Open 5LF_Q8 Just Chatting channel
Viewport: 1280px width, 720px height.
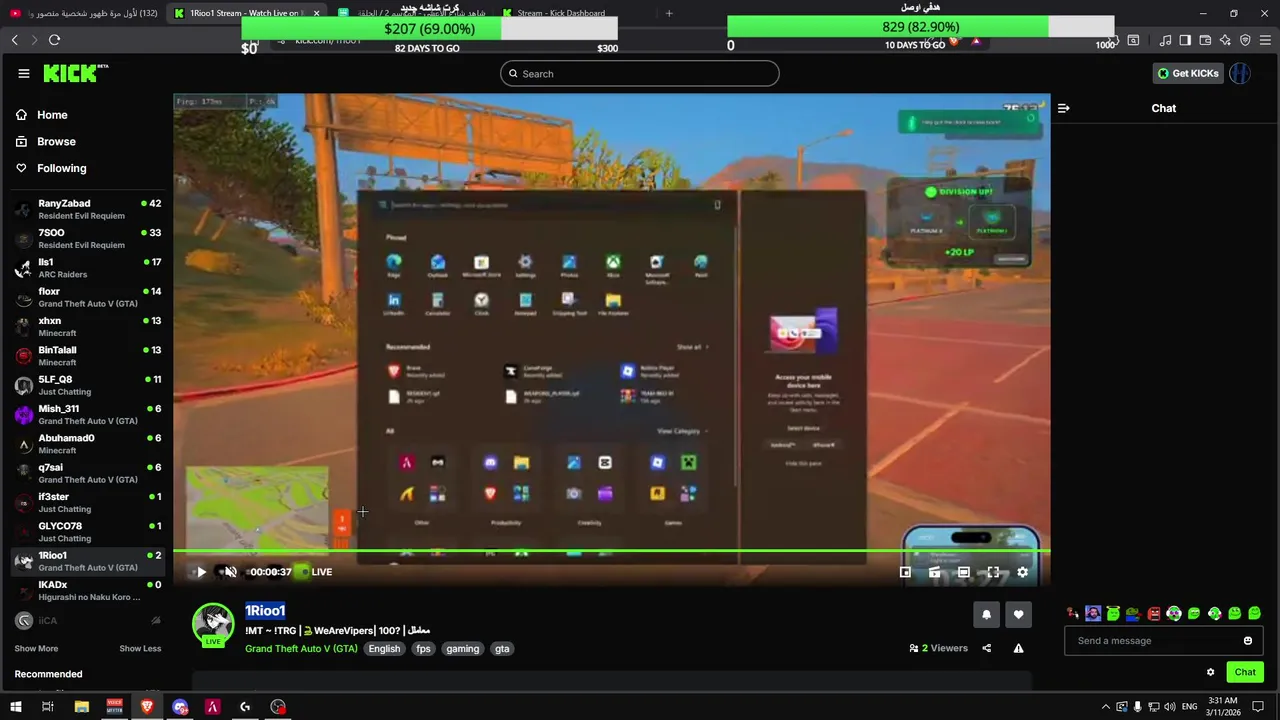click(88, 385)
